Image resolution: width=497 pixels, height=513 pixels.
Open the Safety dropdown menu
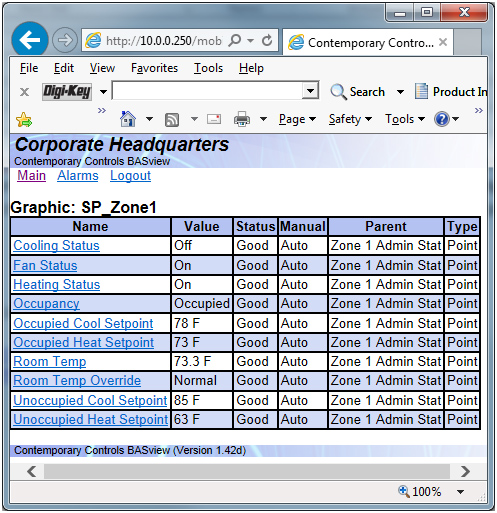point(350,119)
